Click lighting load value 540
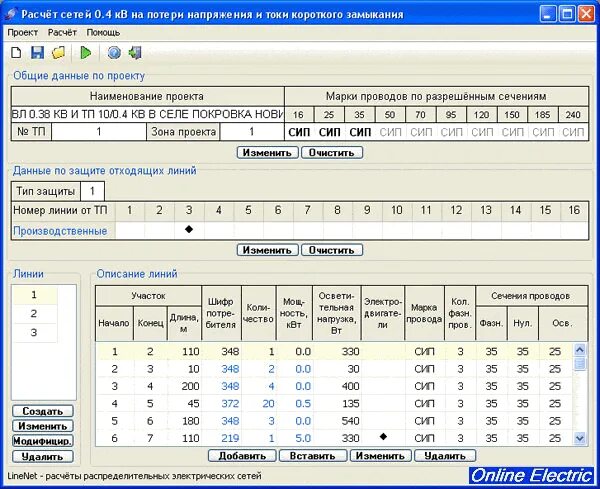 (350, 421)
